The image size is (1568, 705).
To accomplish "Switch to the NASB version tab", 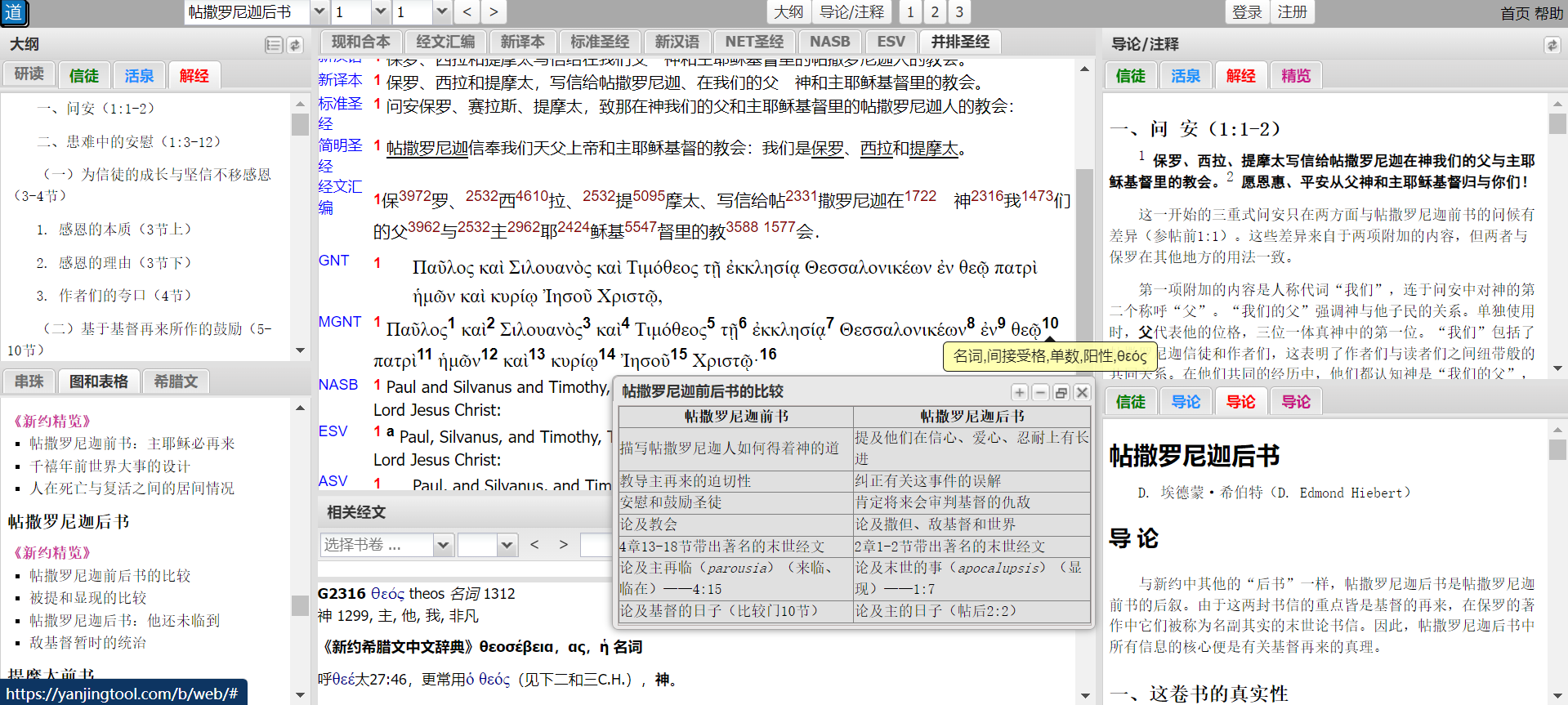I will pos(829,42).
